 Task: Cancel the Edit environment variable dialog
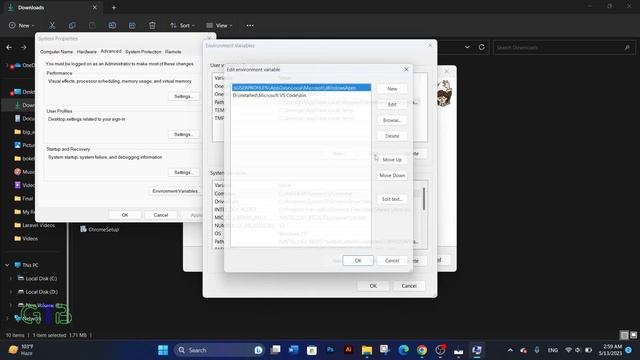[x=392, y=260]
